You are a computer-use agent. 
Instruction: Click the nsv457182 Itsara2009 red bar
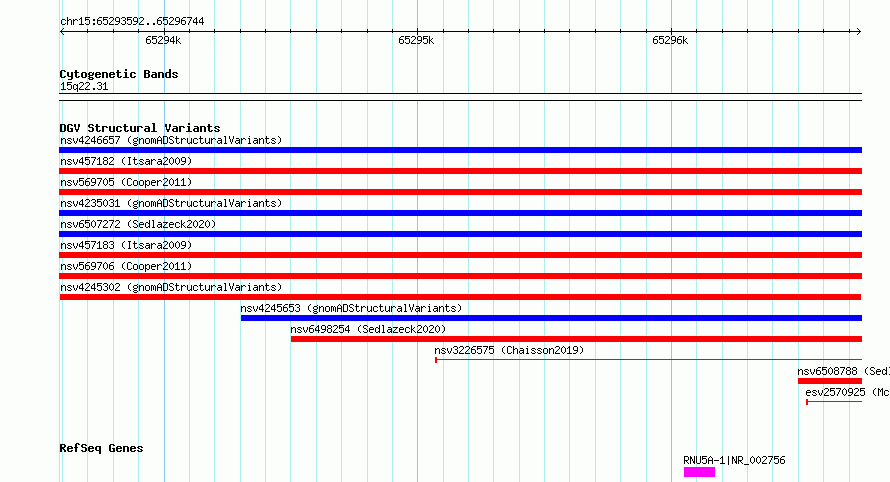click(460, 171)
